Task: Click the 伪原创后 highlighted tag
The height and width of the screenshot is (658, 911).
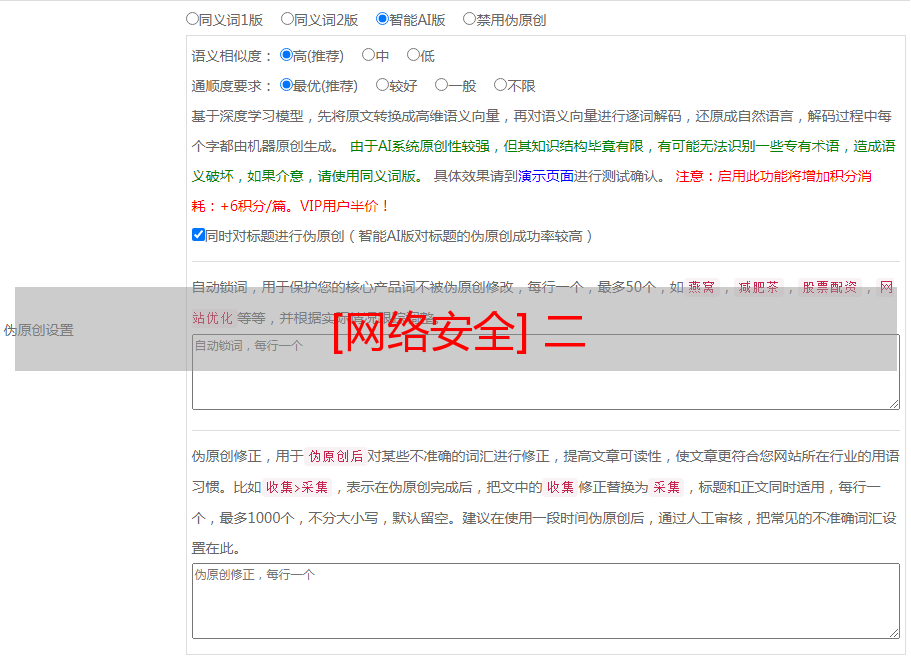Action: coord(336,456)
